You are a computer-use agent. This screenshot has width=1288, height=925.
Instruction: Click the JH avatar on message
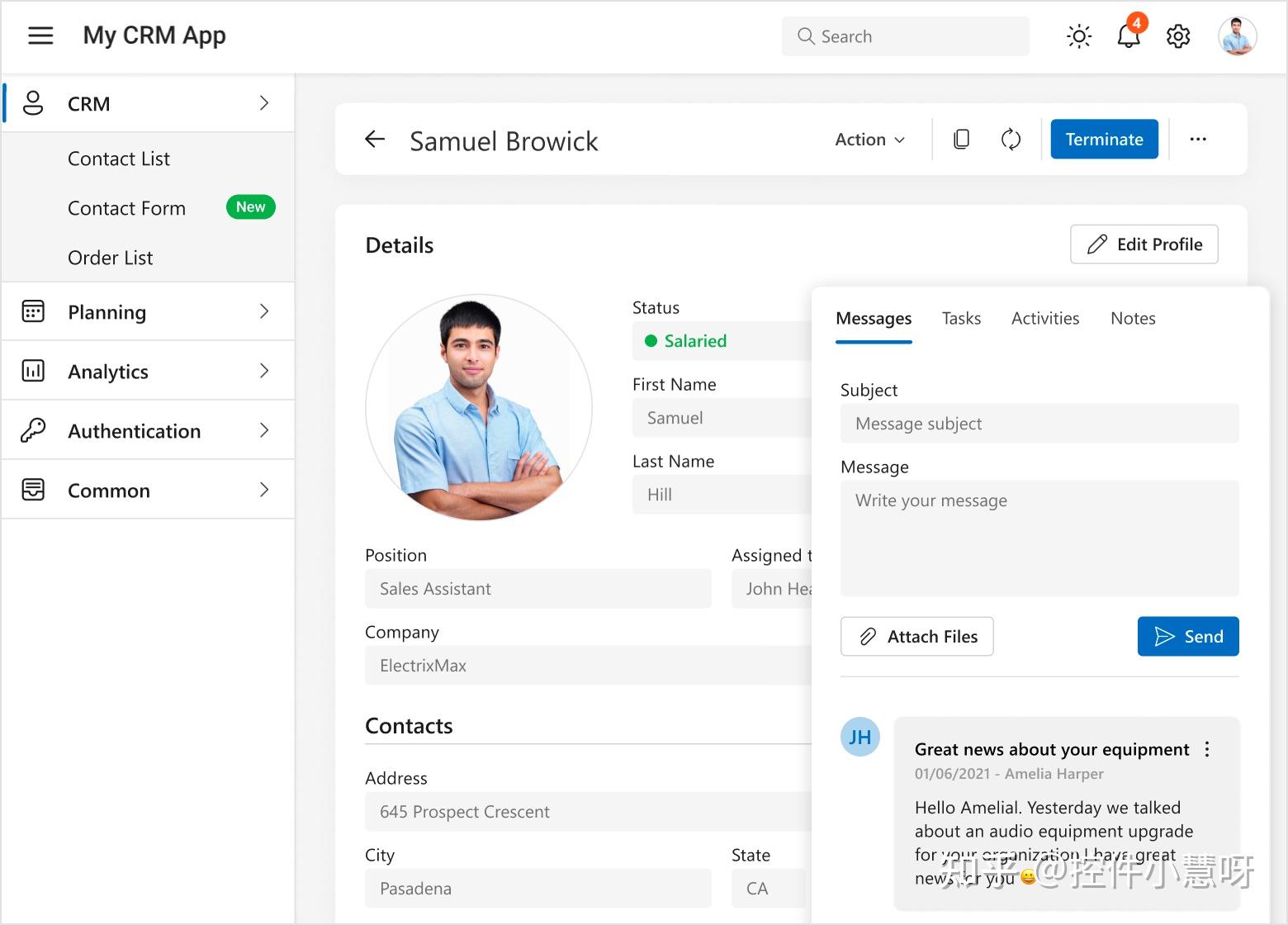tap(860, 737)
